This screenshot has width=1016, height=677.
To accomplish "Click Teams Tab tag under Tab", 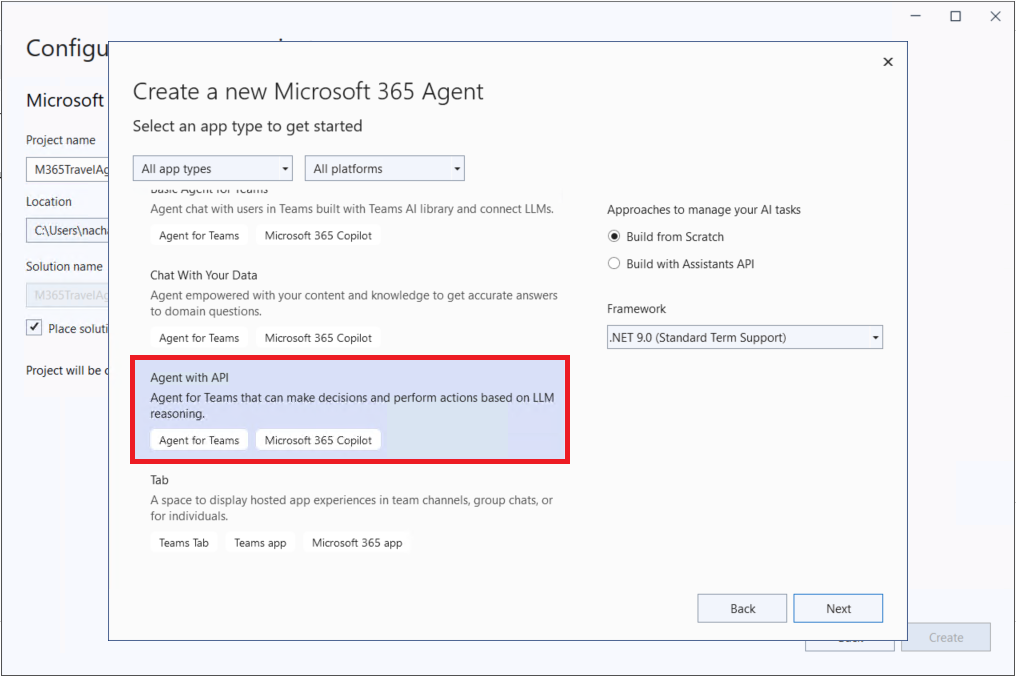I will 184,543.
